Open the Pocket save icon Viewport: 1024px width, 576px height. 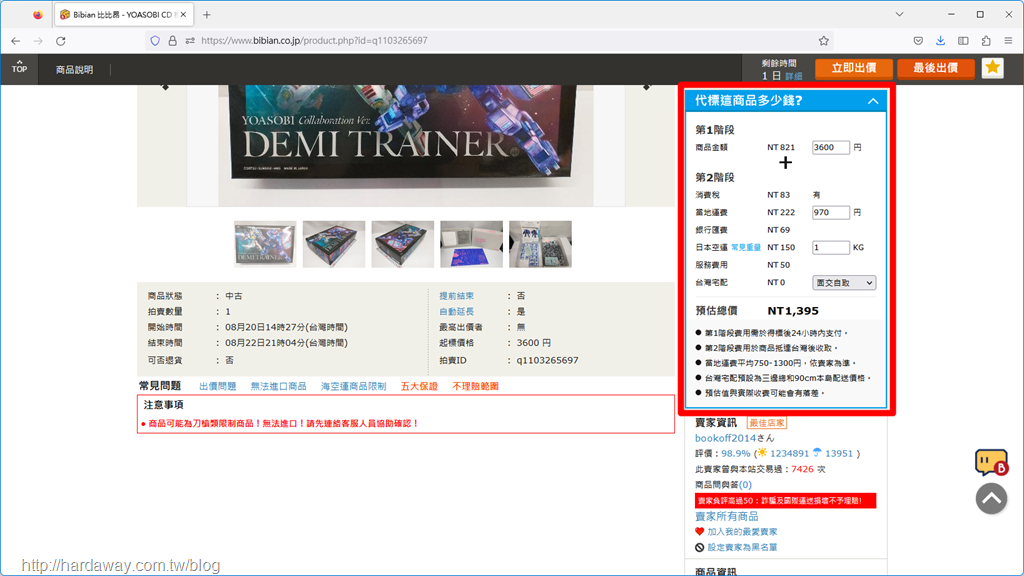918,40
